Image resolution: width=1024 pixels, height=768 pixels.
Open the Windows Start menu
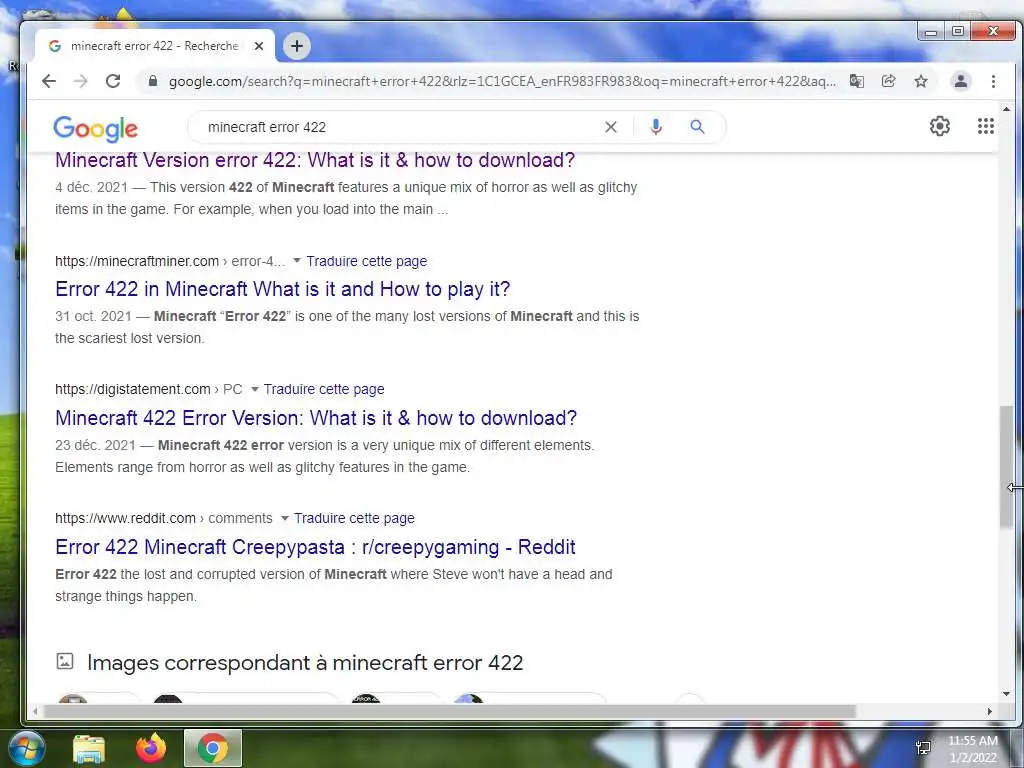click(25, 748)
